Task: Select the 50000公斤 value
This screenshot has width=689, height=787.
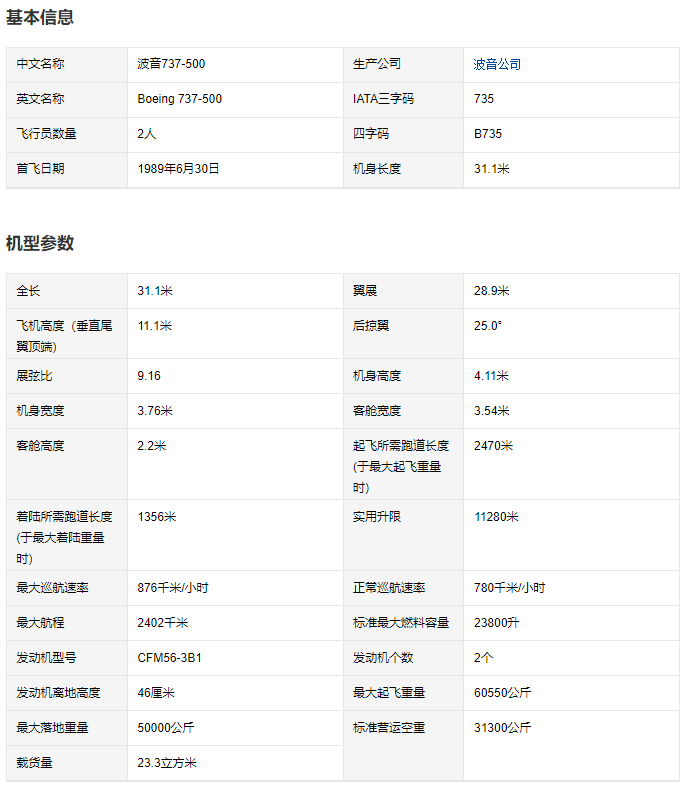Action: click(x=166, y=728)
